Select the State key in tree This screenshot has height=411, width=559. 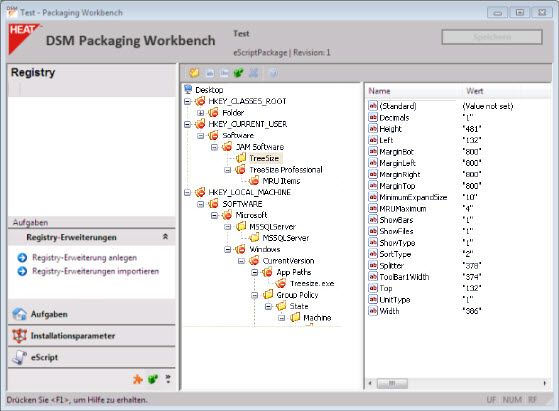click(x=299, y=306)
